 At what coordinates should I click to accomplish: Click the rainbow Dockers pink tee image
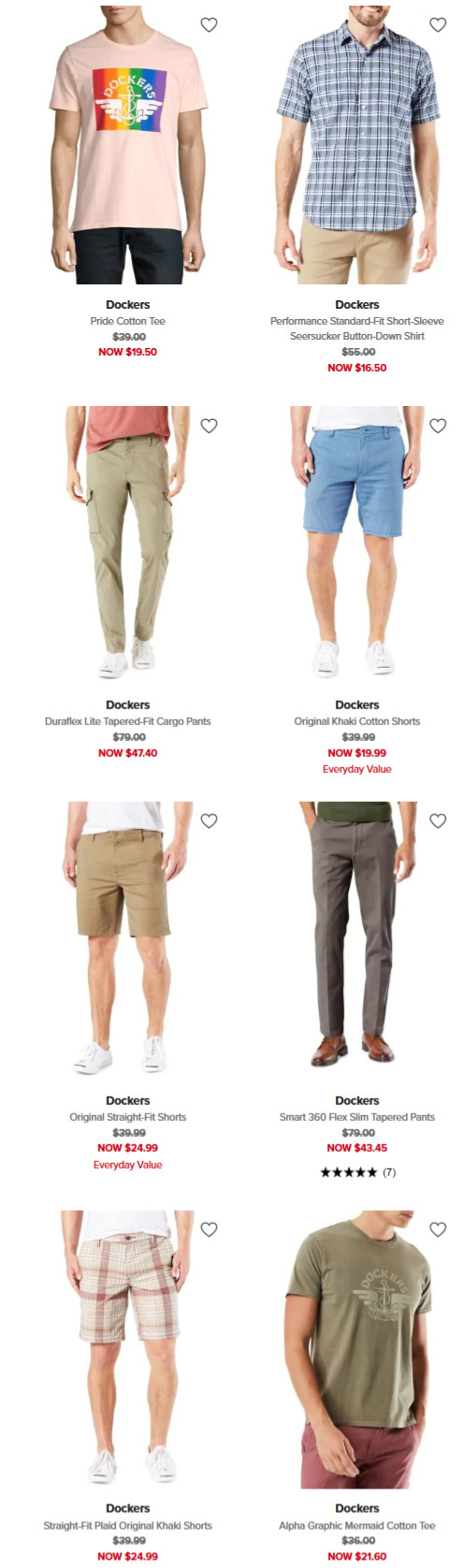128,144
